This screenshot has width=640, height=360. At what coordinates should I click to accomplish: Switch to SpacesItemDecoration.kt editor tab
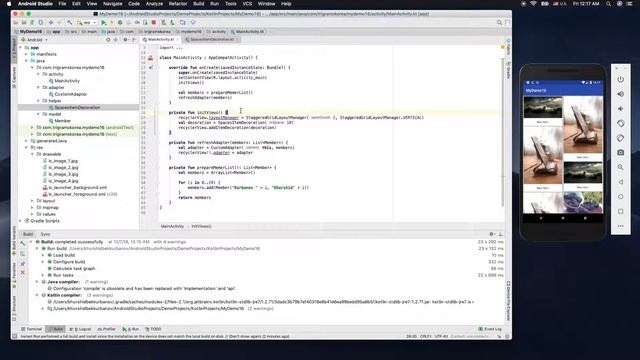(211, 40)
